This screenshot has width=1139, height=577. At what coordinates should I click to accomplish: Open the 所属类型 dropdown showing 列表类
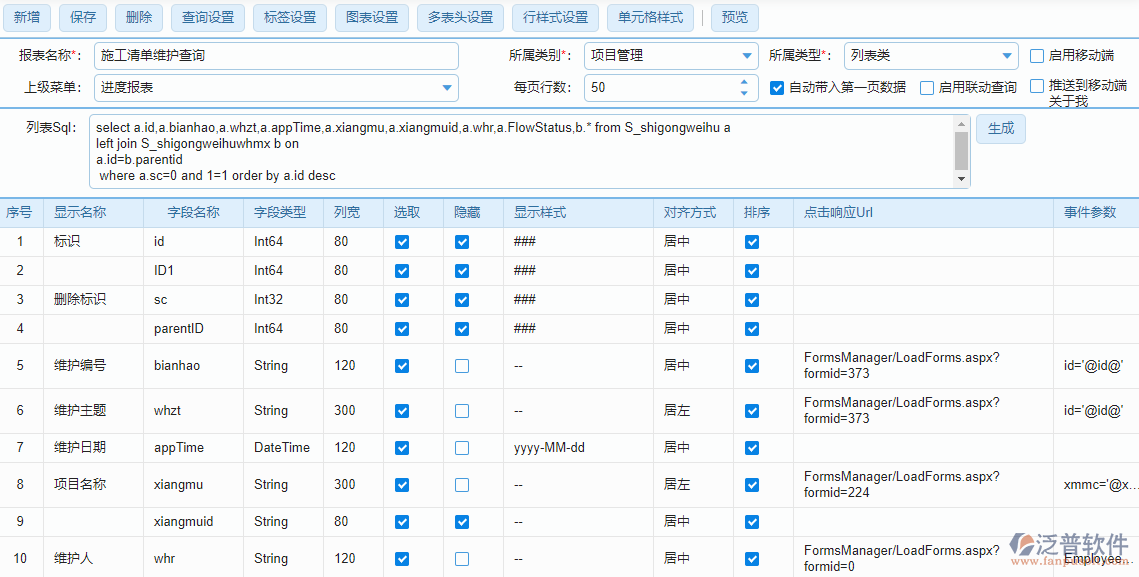pyautogui.click(x=1006, y=55)
